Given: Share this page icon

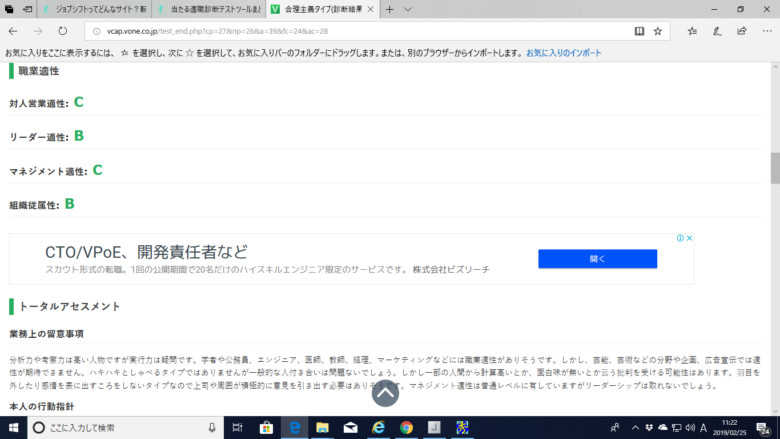Looking at the screenshot, I should (742, 31).
